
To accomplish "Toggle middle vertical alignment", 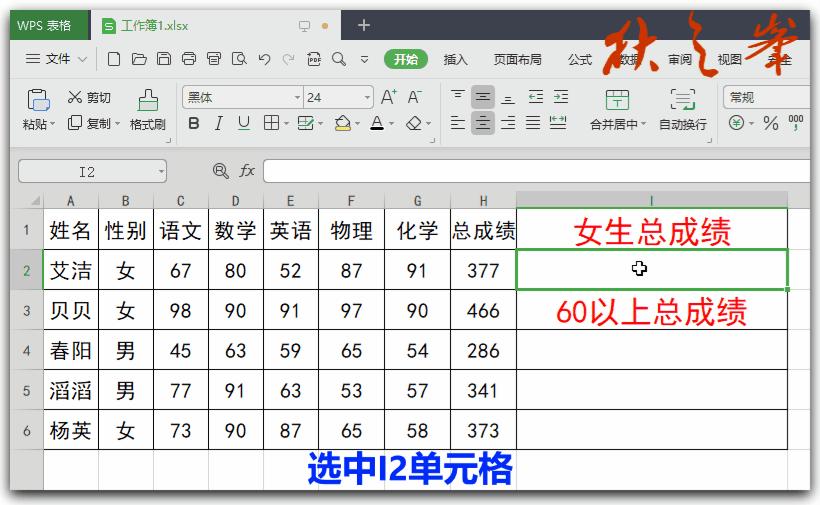I will tap(483, 97).
